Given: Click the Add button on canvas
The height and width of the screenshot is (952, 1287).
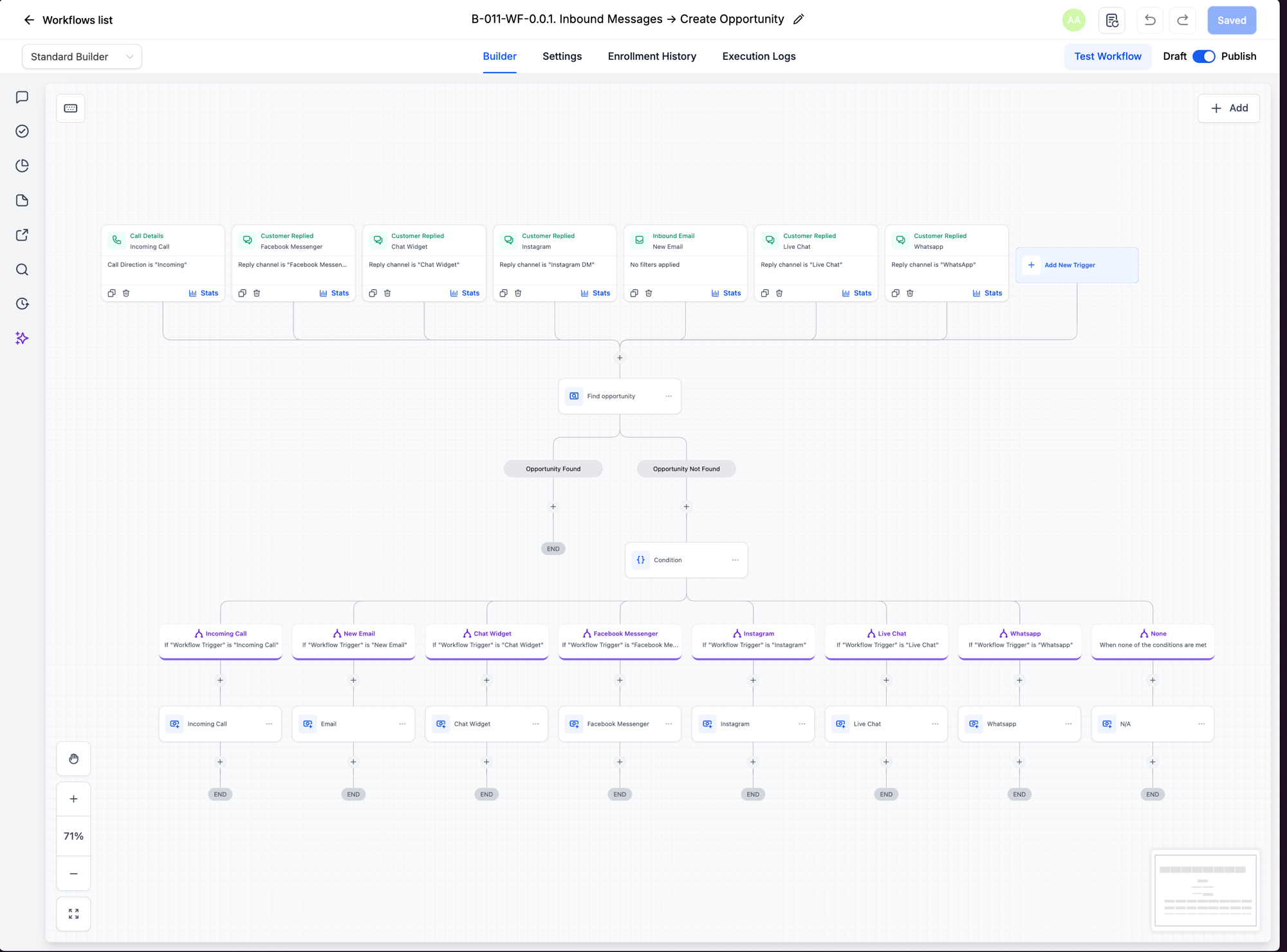Looking at the screenshot, I should [x=1228, y=108].
